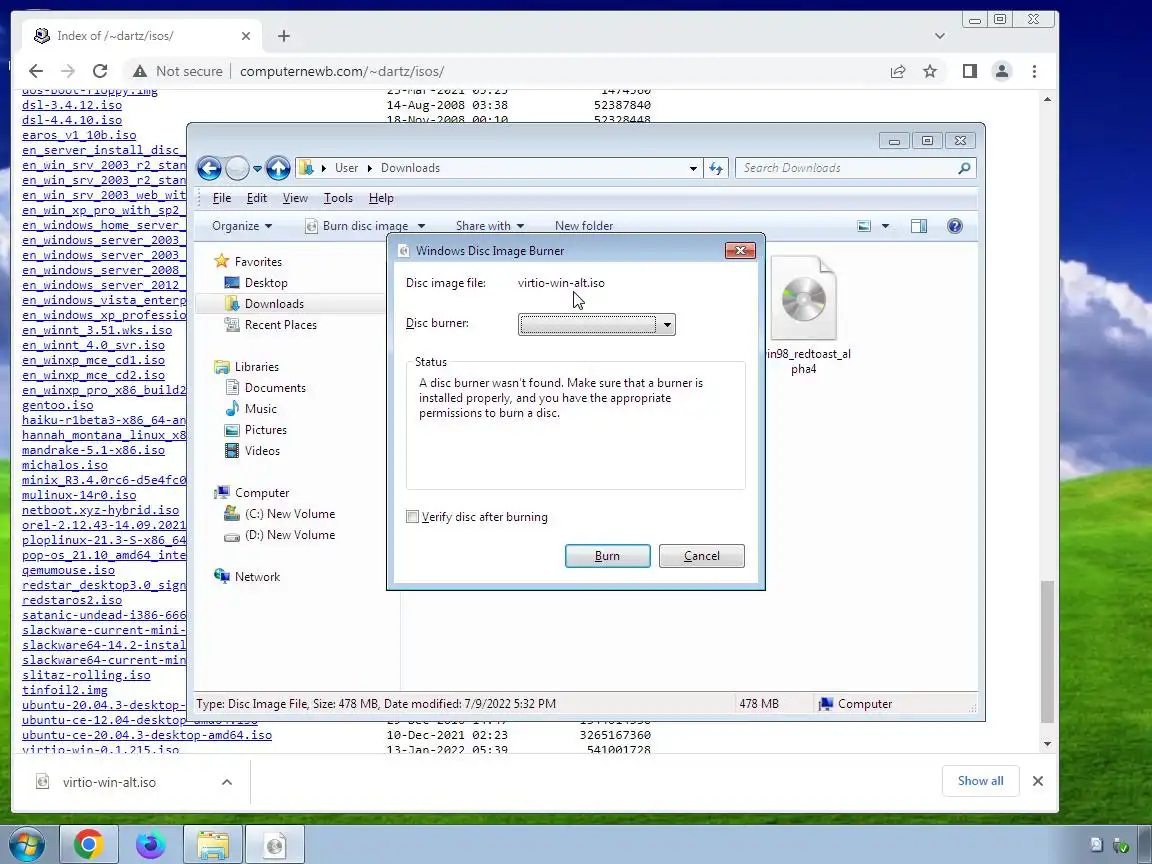
Task: Select the win98_redtoast_alpha4 disc image file
Action: pos(804,316)
